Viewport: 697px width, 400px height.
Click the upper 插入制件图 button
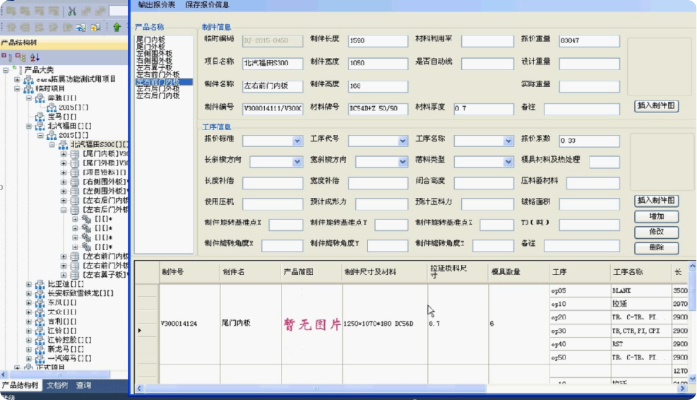click(x=656, y=104)
